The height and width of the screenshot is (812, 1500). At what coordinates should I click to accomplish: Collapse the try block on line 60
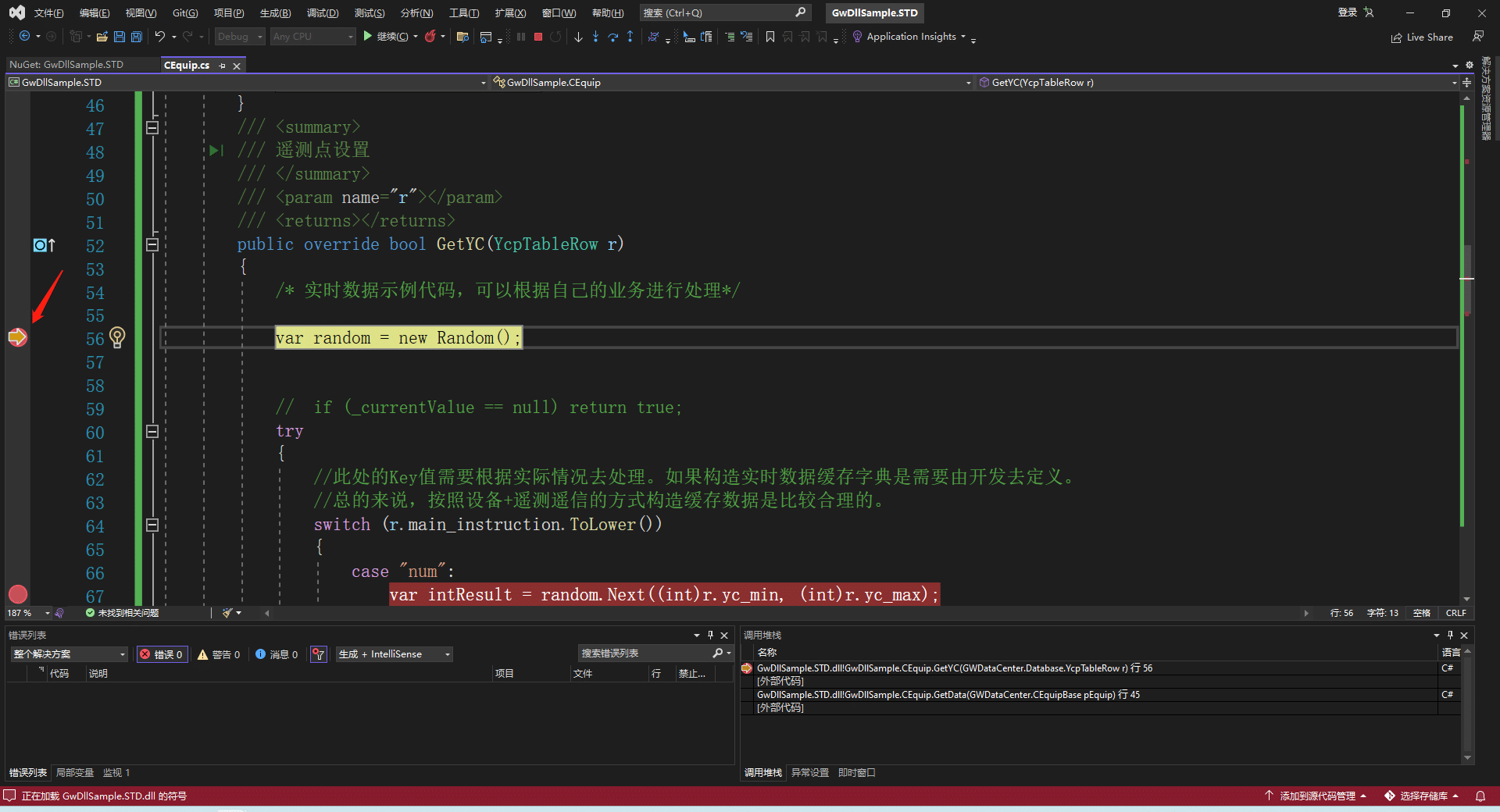pyautogui.click(x=152, y=431)
